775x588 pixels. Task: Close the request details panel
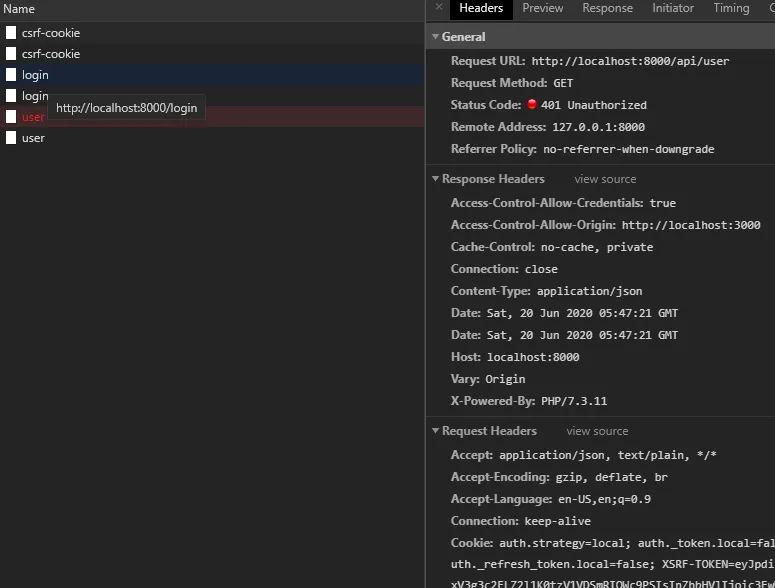(x=438, y=8)
